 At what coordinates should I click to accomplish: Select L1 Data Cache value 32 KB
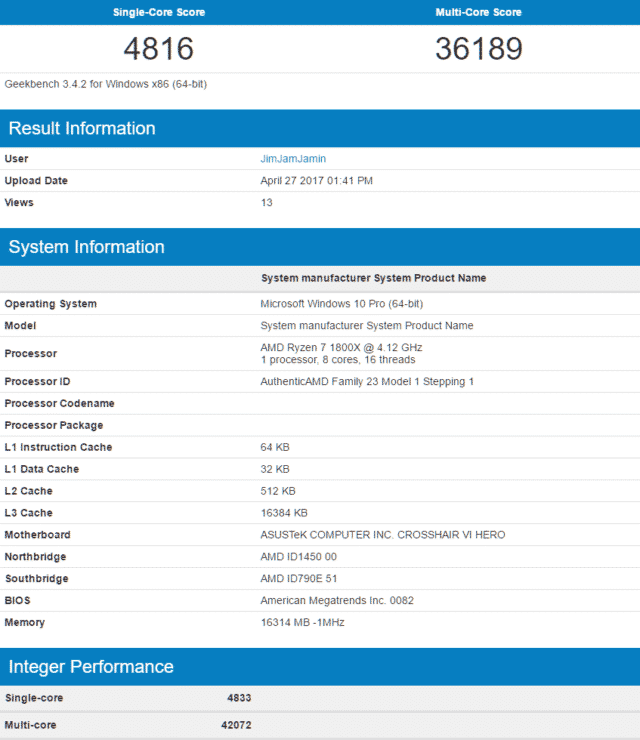[x=275, y=469]
